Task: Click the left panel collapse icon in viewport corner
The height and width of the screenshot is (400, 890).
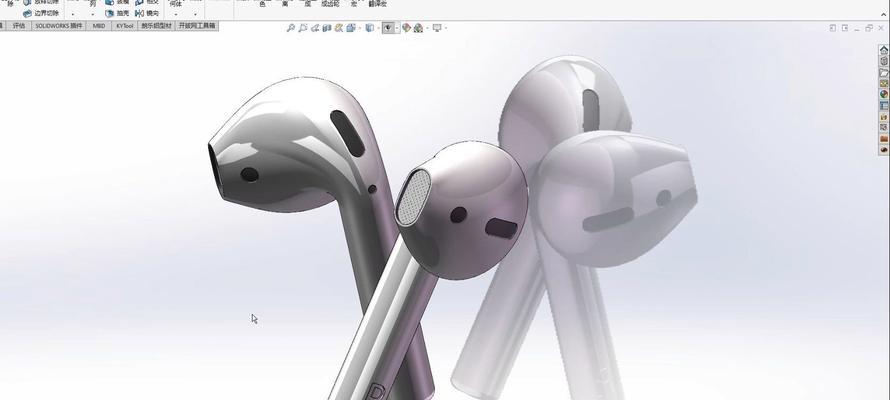Action: point(833,28)
